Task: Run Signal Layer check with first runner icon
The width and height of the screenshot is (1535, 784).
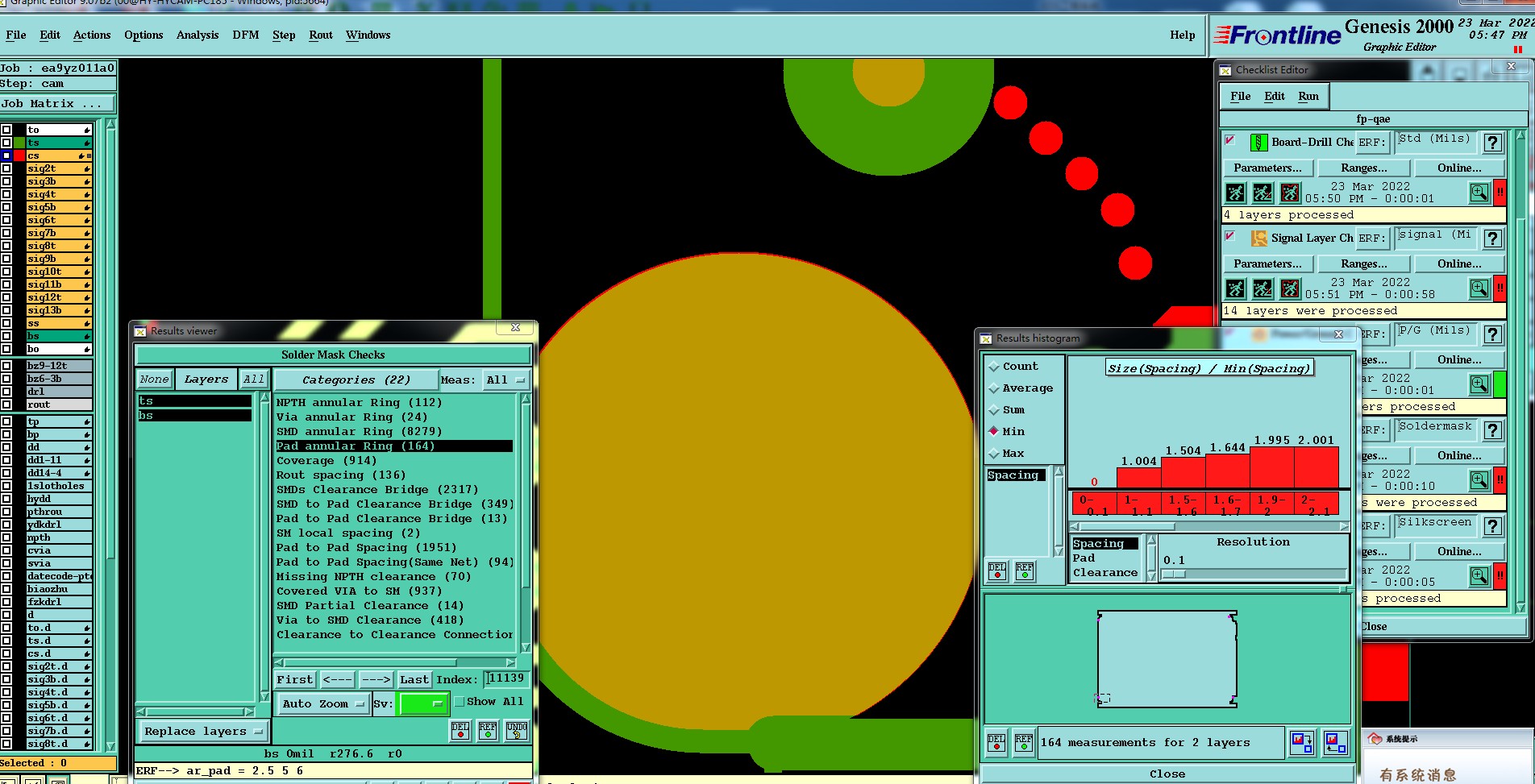Action: tap(1236, 288)
